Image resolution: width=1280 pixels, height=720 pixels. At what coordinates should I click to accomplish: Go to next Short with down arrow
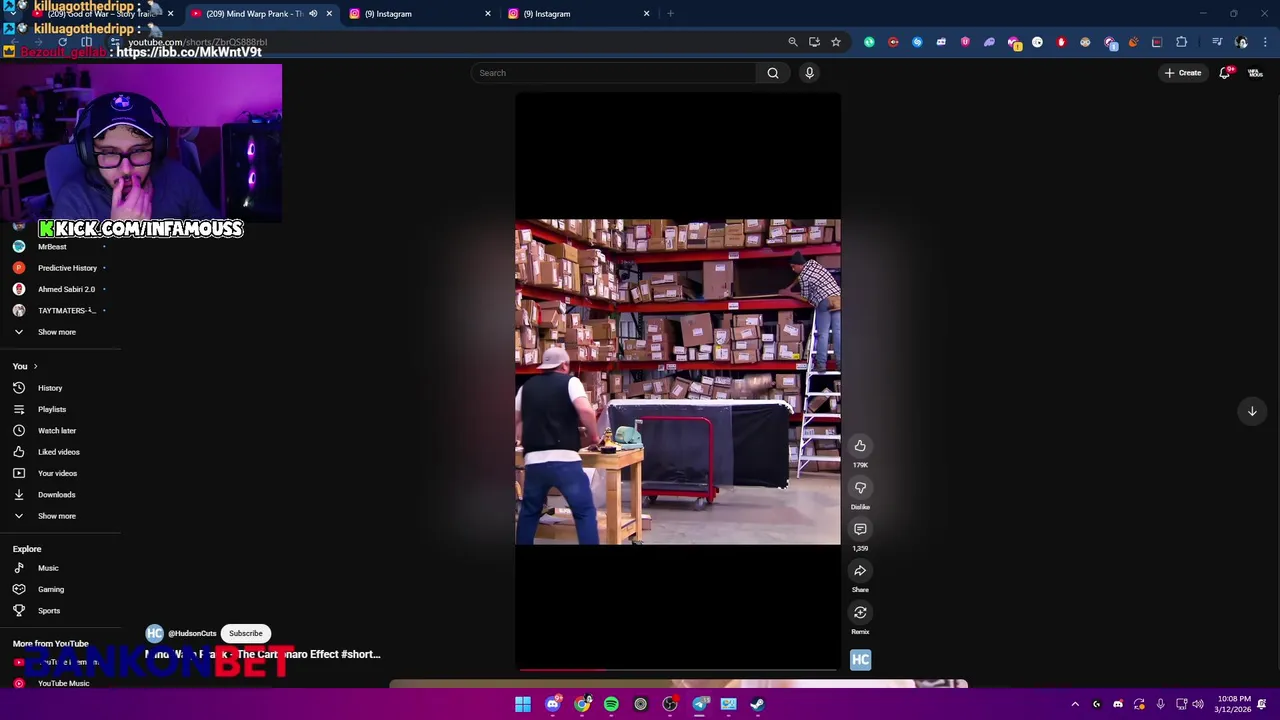click(1252, 411)
